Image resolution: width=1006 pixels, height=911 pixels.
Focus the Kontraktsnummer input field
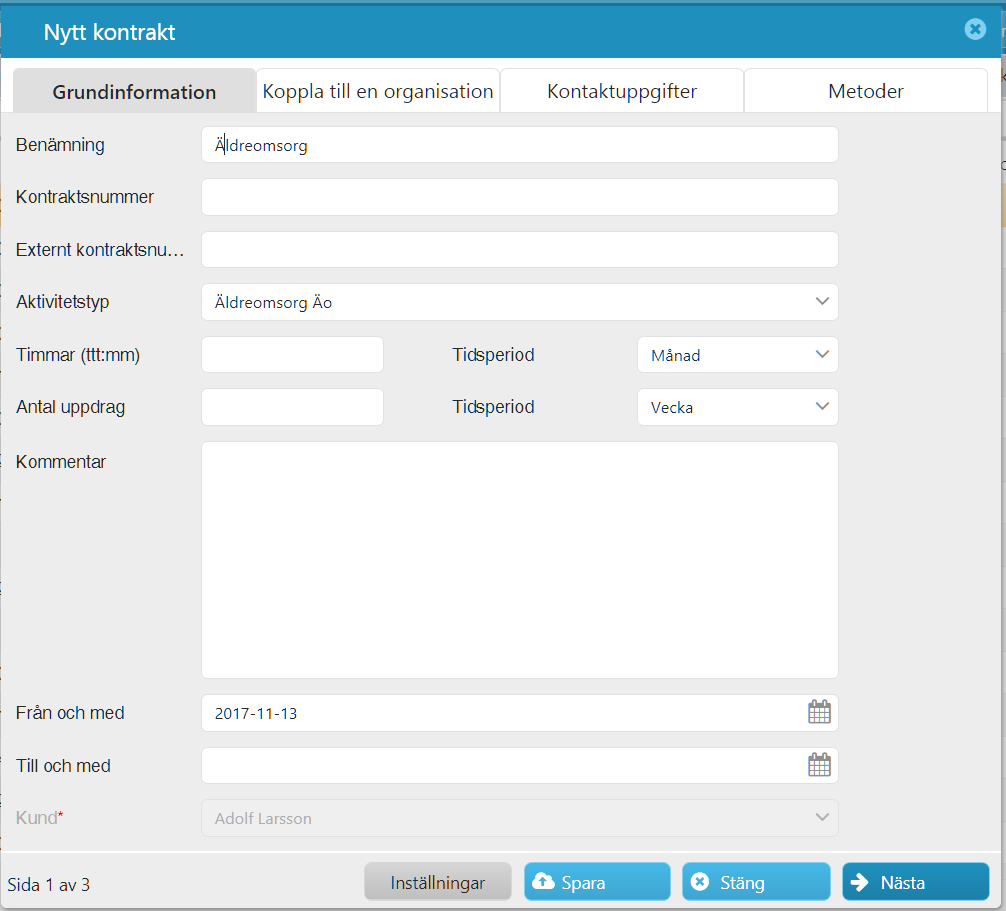tap(520, 197)
